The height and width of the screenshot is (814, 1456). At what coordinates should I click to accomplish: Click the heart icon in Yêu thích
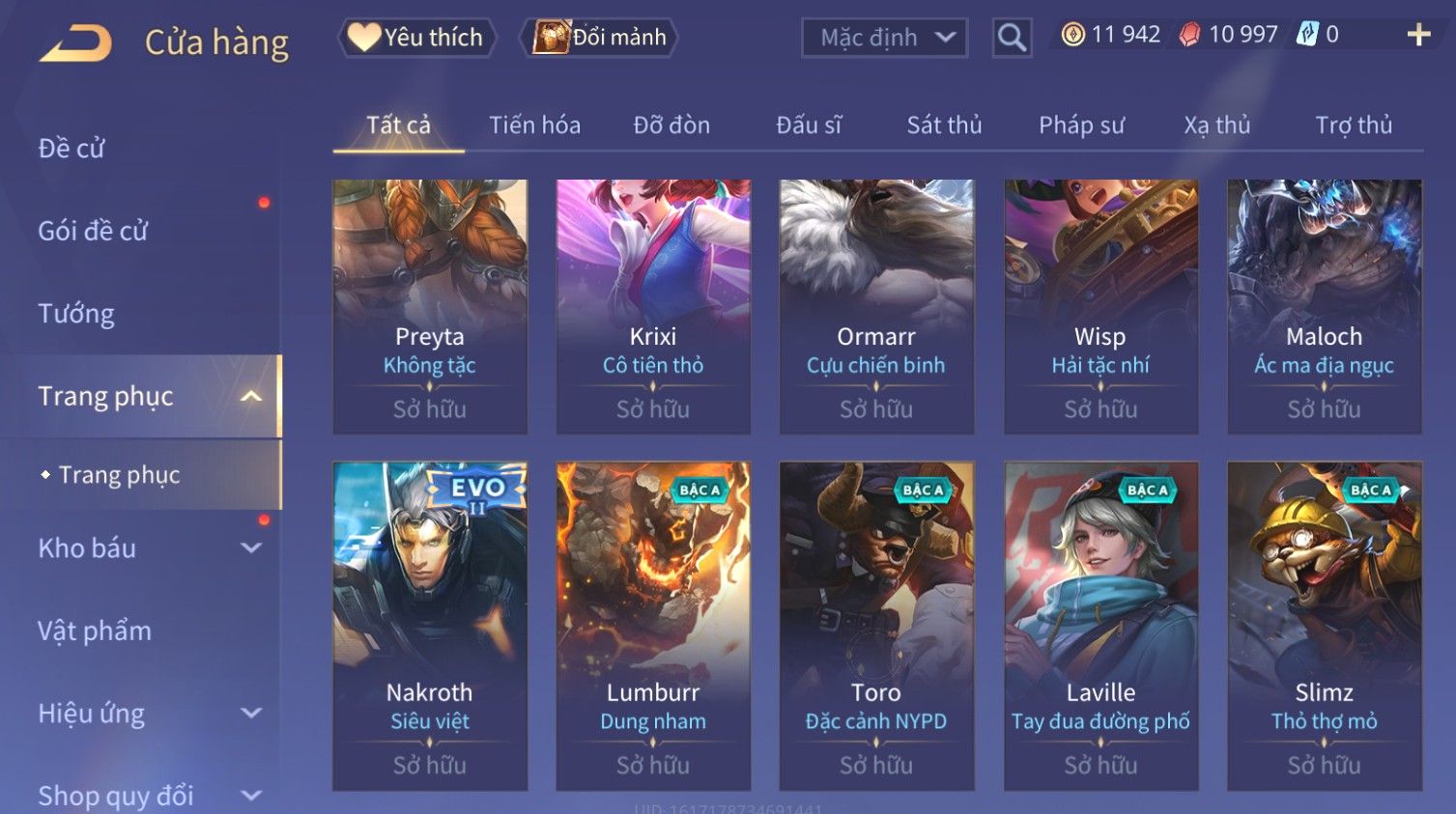pyautogui.click(x=363, y=37)
